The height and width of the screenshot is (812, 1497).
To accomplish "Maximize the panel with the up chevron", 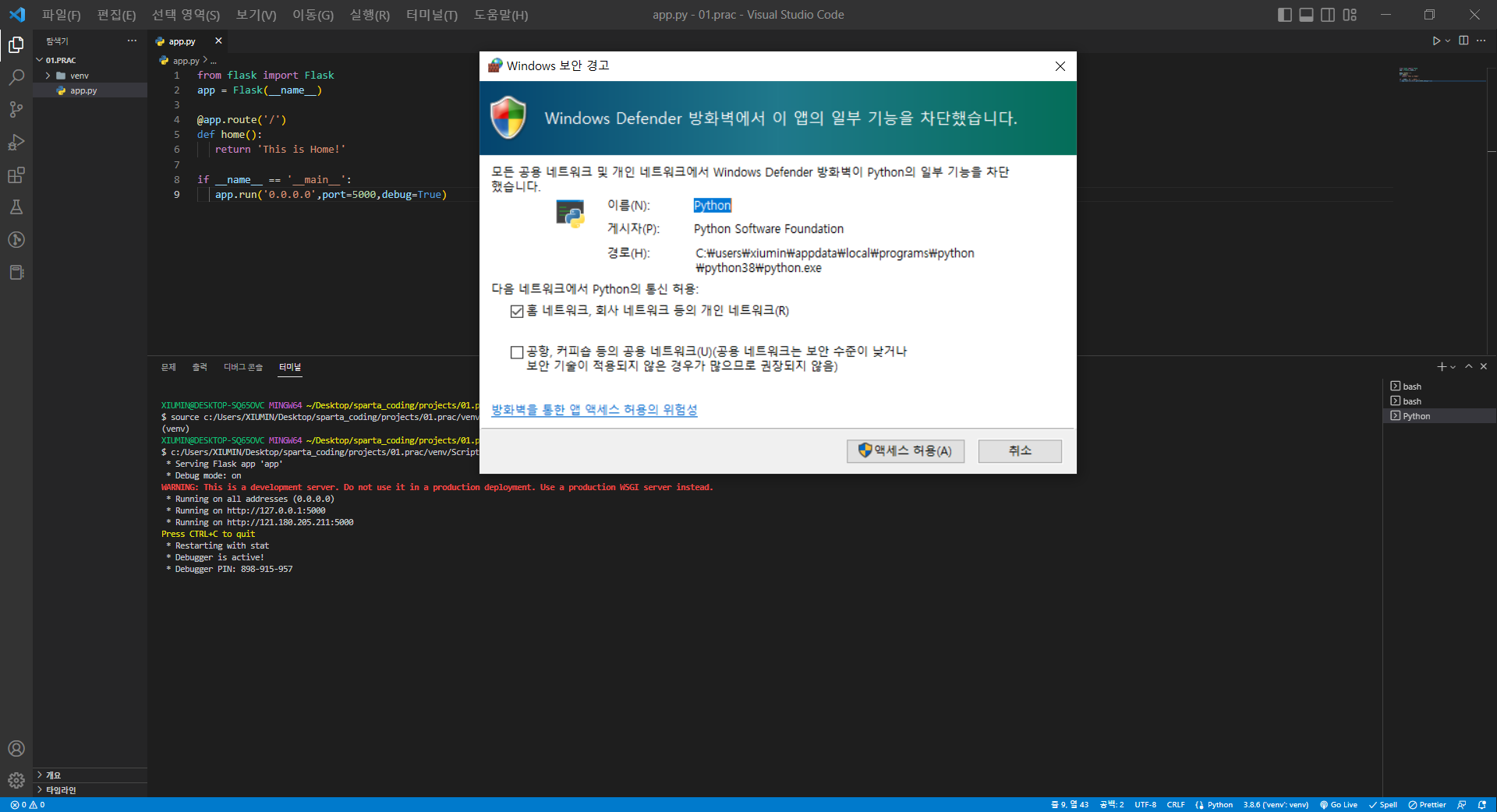I will point(1468,366).
